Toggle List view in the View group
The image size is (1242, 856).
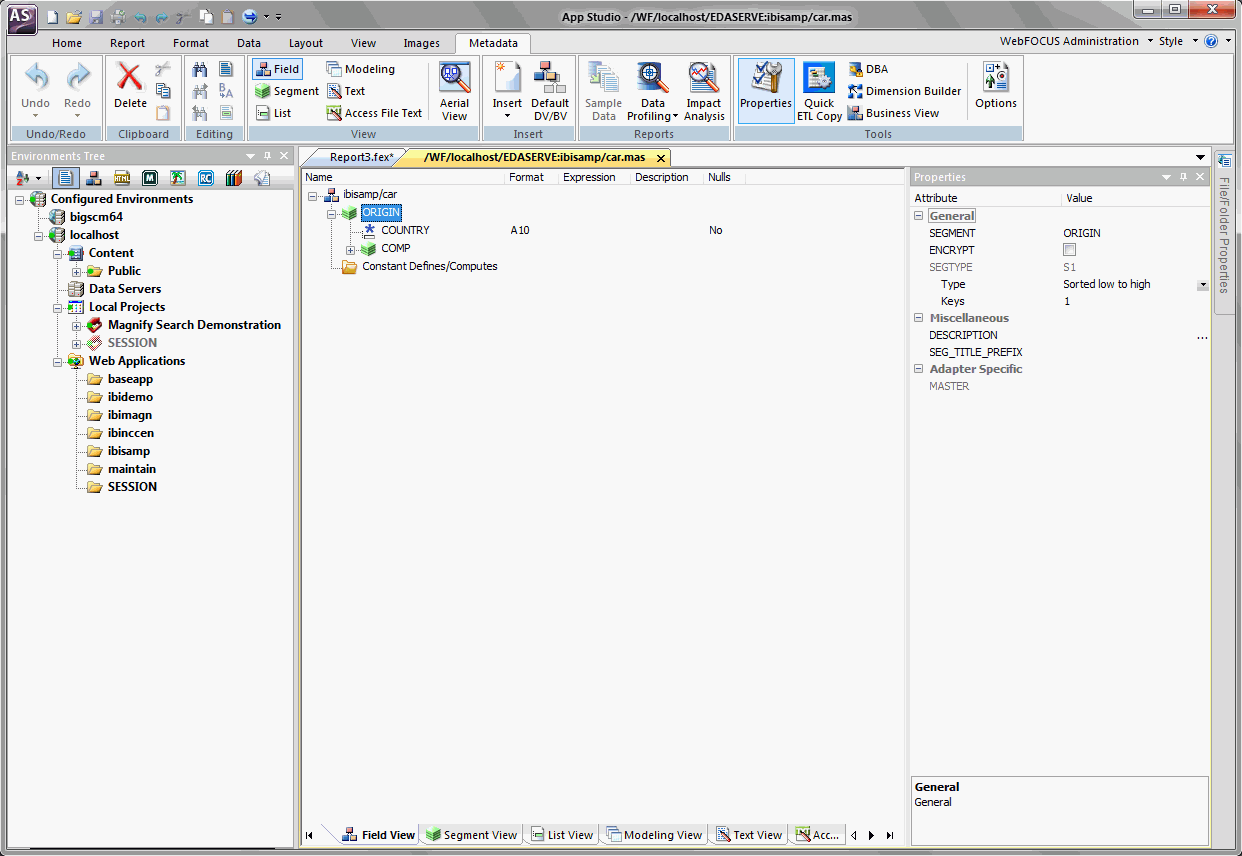click(273, 113)
